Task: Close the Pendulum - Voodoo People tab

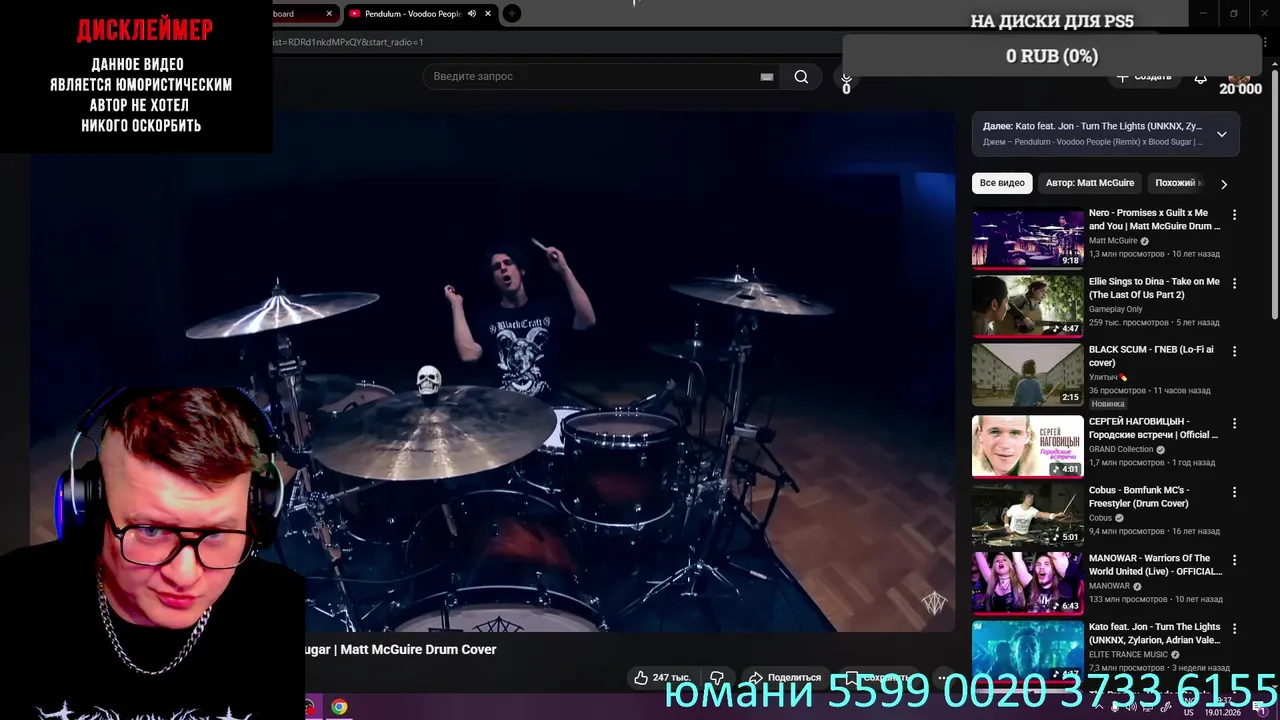Action: (488, 14)
